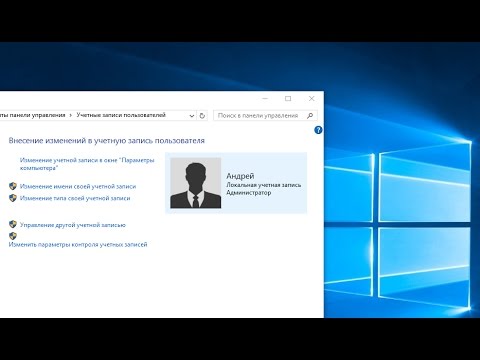Click the Андрей account avatar picture
The width and height of the screenshot is (480, 360).
click(196, 183)
